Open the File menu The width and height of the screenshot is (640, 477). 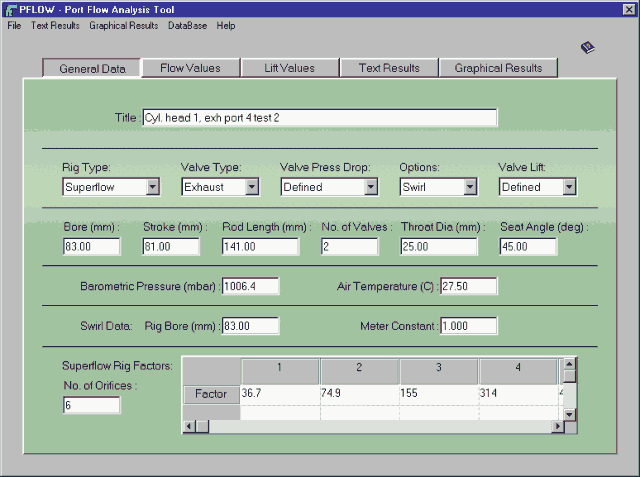(x=14, y=26)
